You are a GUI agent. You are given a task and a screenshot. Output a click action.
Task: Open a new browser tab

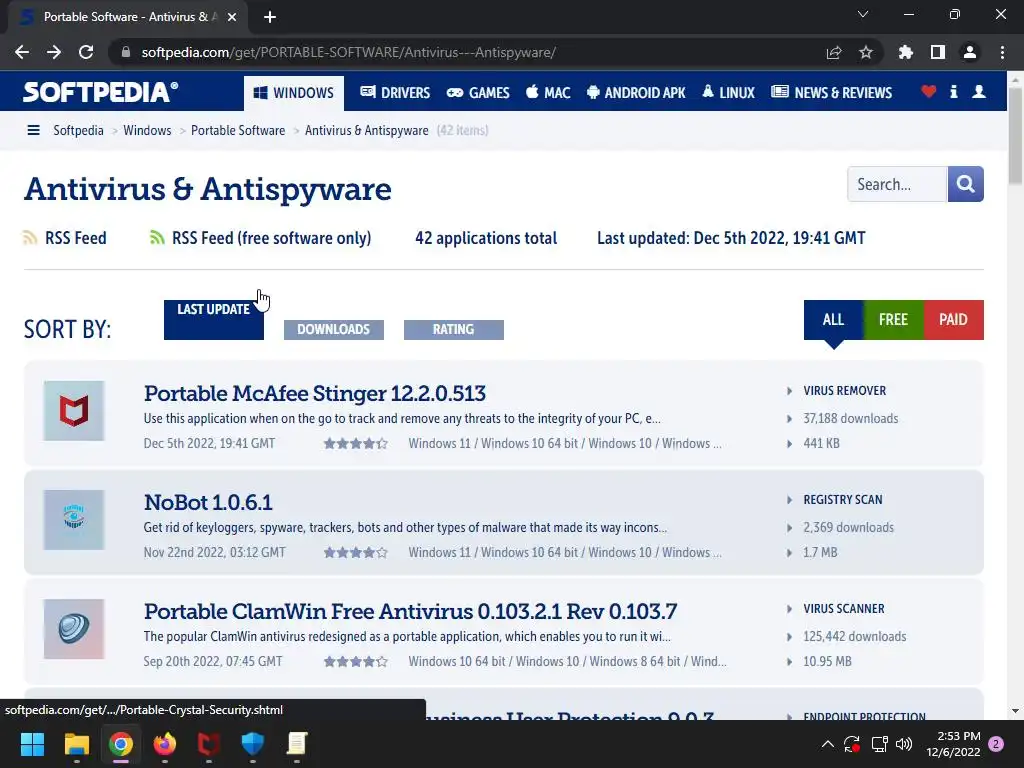(x=270, y=17)
